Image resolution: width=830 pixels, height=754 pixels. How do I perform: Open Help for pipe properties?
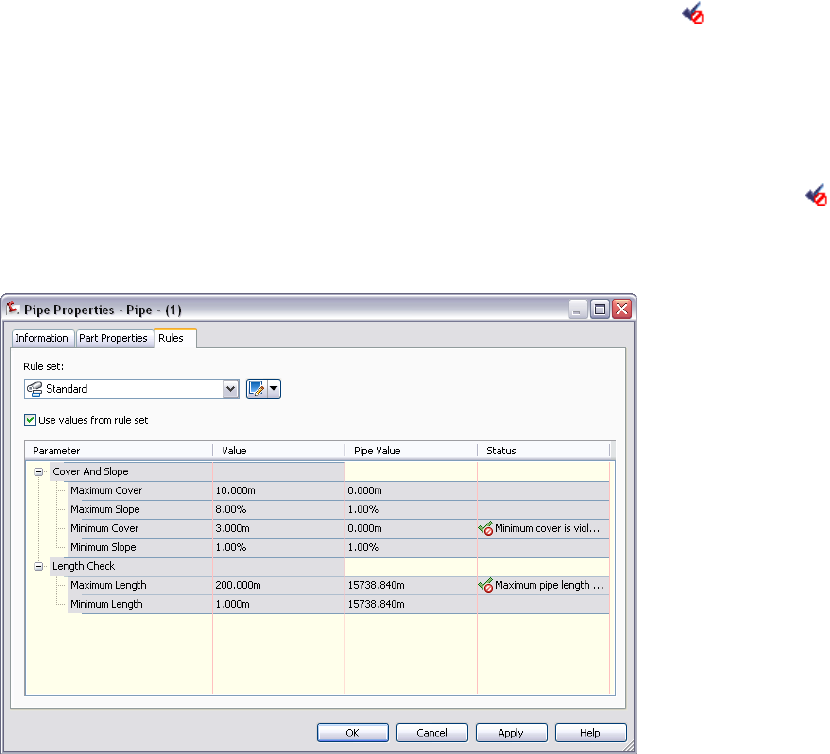pyautogui.click(x=591, y=733)
